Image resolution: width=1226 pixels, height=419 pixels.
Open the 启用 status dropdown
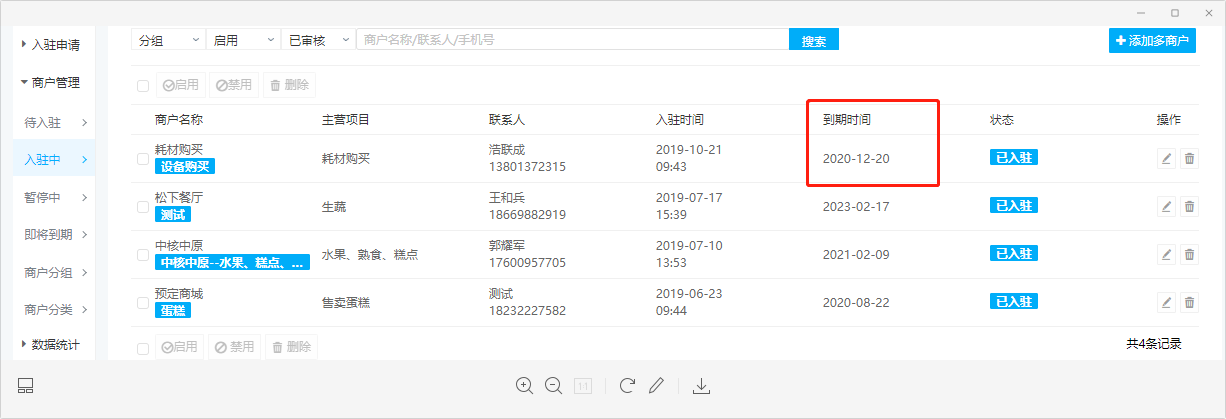(x=243, y=40)
